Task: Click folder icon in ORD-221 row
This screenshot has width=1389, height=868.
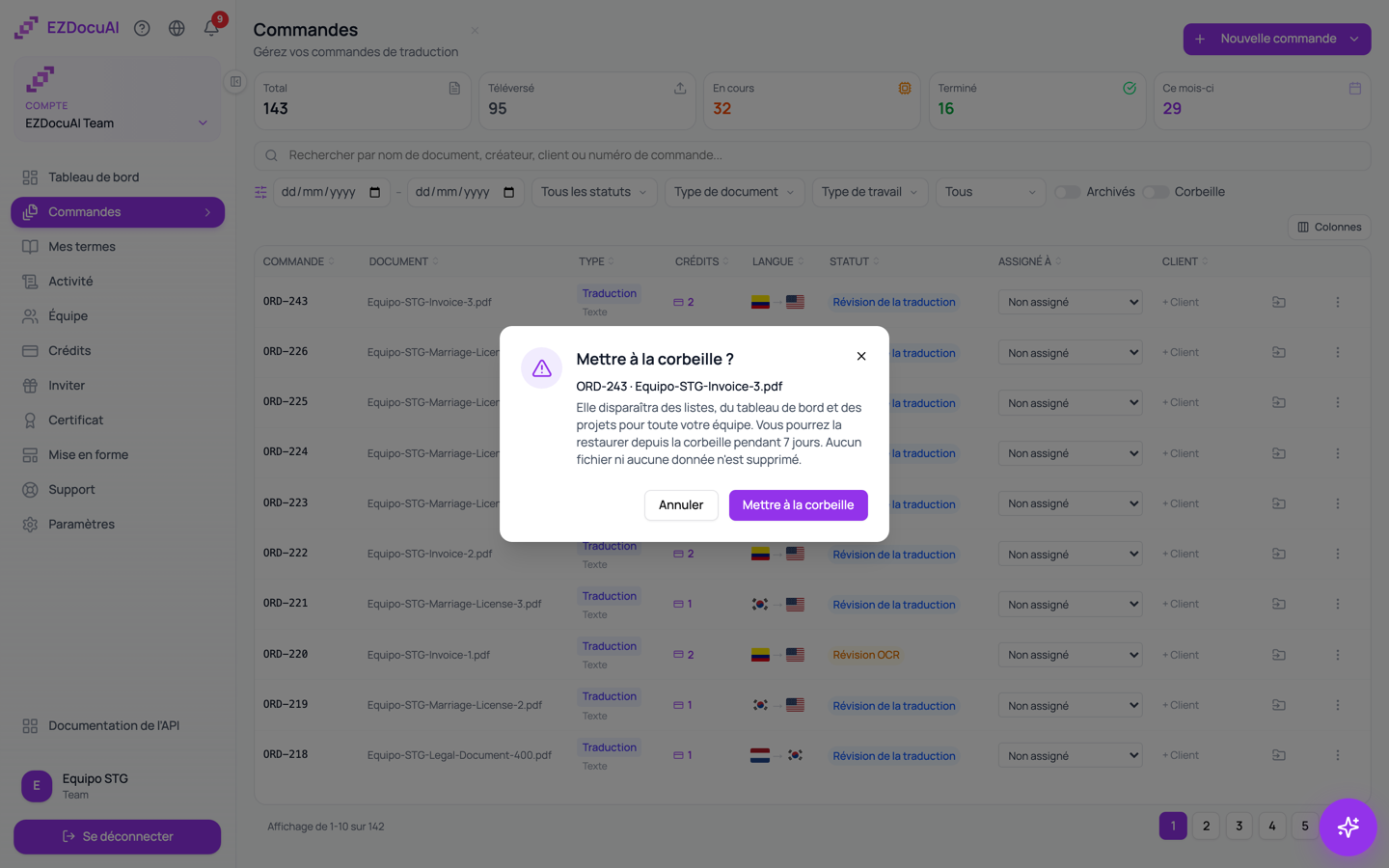Action: tap(1279, 604)
